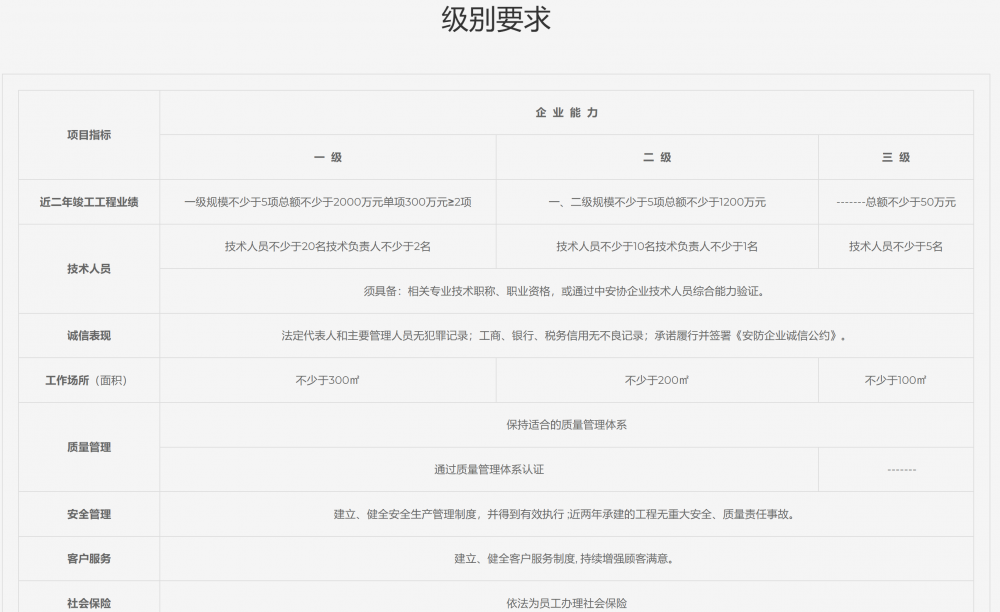
Task: Select the 不少于100㎡ workplace cell
Action: [x=895, y=380]
